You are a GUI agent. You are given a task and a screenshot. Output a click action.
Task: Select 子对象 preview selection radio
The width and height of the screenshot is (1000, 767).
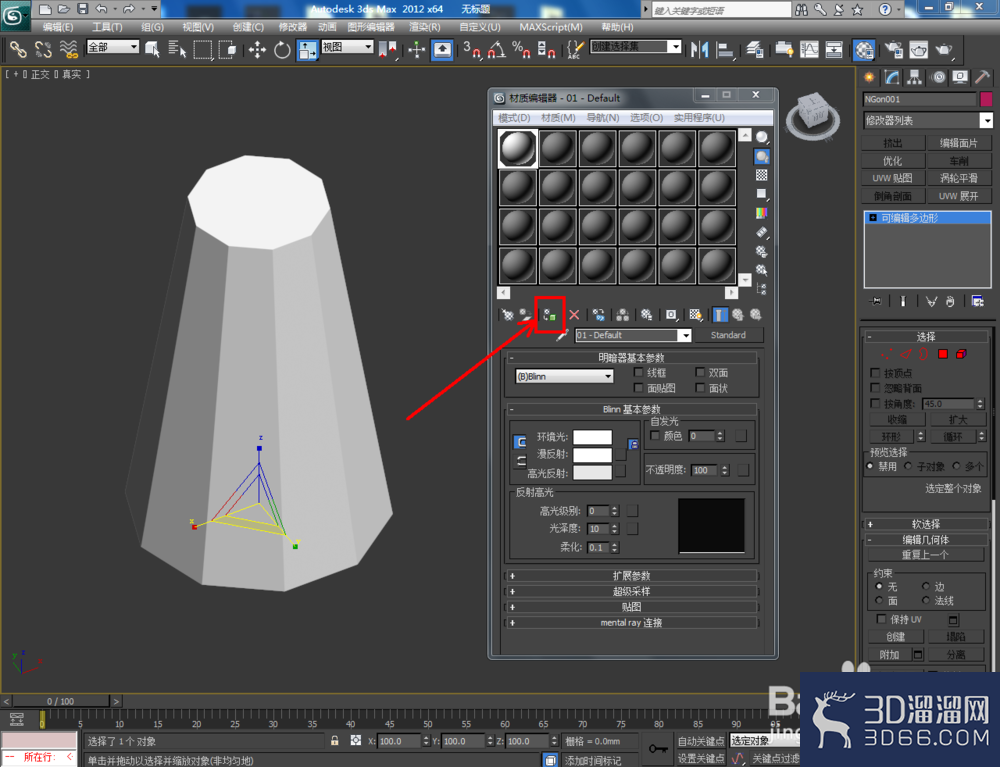[908, 467]
